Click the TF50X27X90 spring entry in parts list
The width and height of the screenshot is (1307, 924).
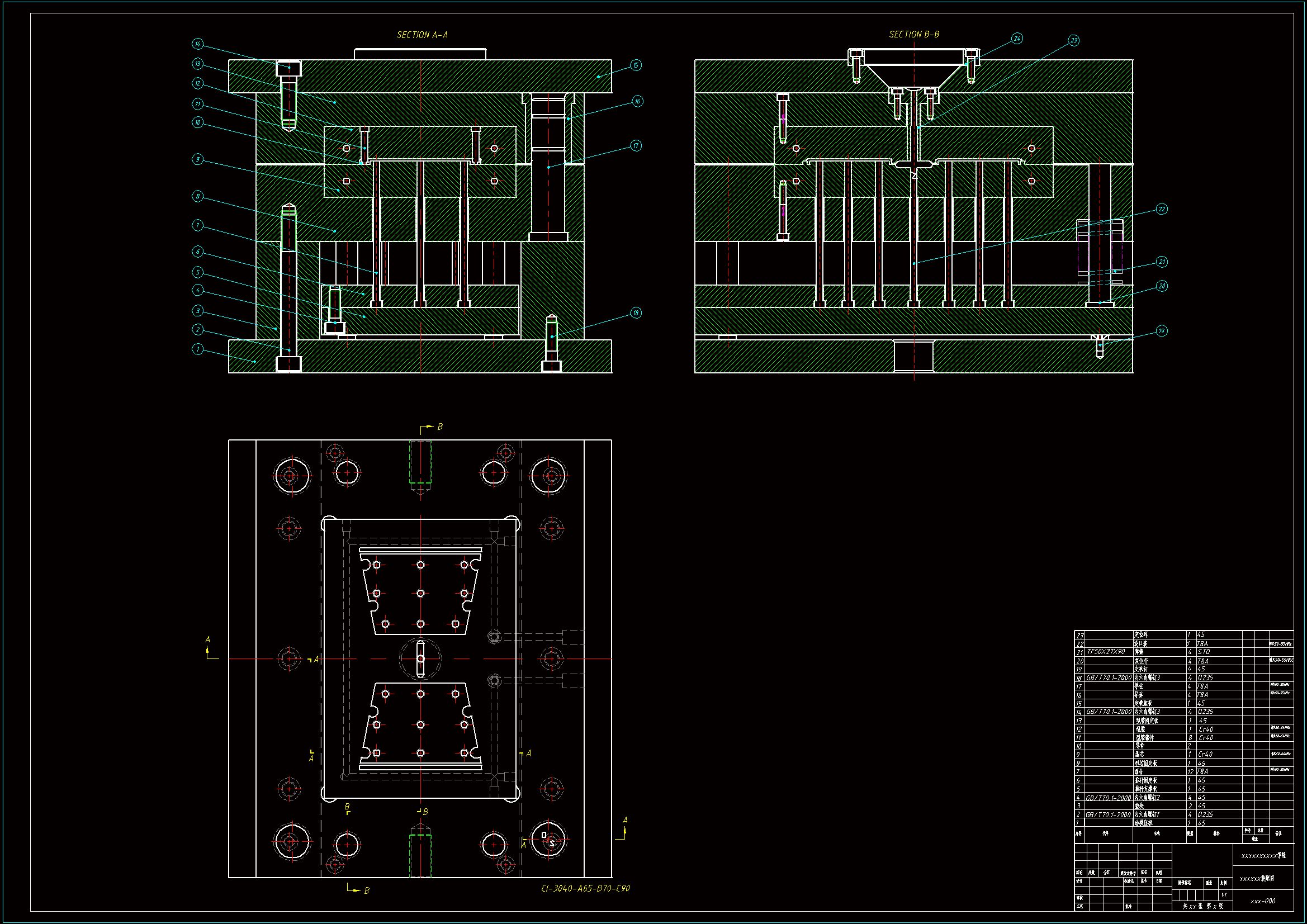tap(1106, 652)
